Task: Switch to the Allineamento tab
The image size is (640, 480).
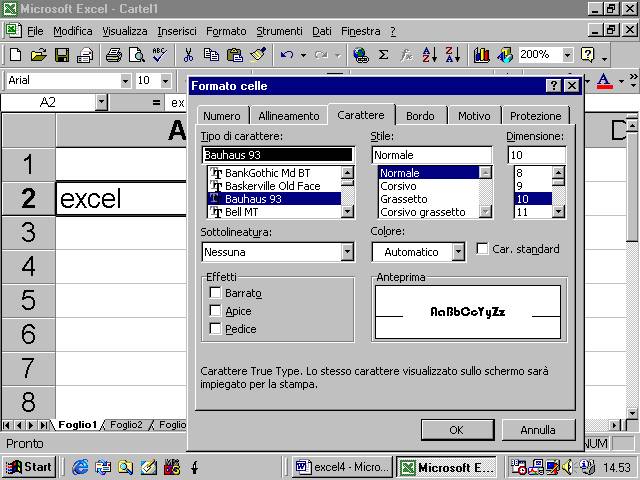Action: 289,116
